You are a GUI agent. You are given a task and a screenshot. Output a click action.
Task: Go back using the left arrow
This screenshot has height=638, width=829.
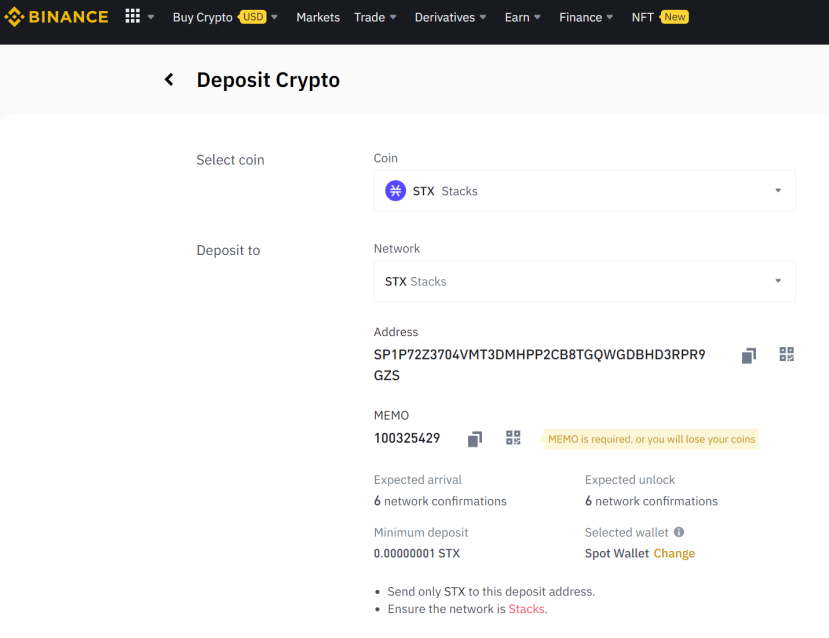[169, 80]
